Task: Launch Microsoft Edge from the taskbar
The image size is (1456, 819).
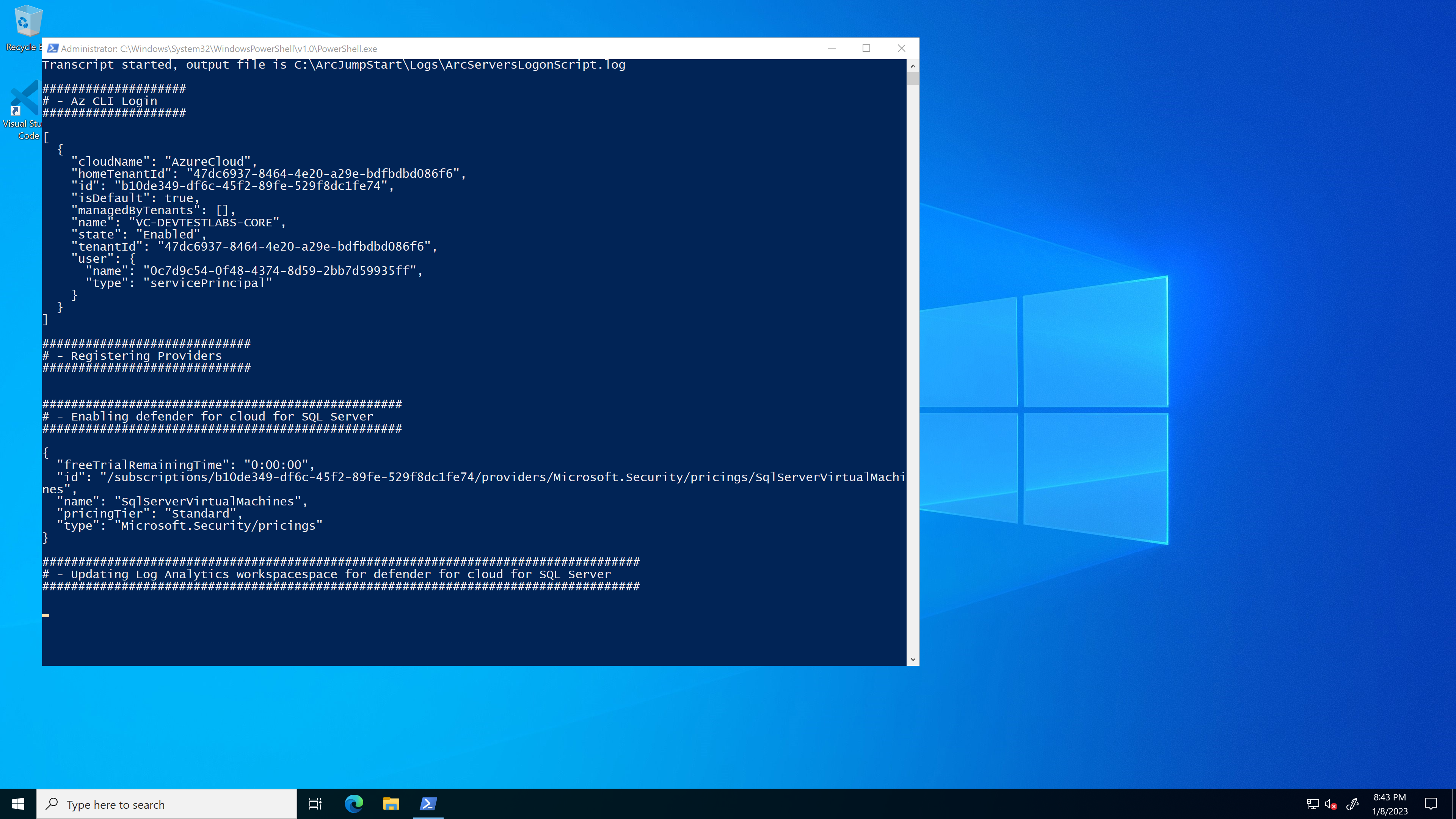Action: pos(354,804)
